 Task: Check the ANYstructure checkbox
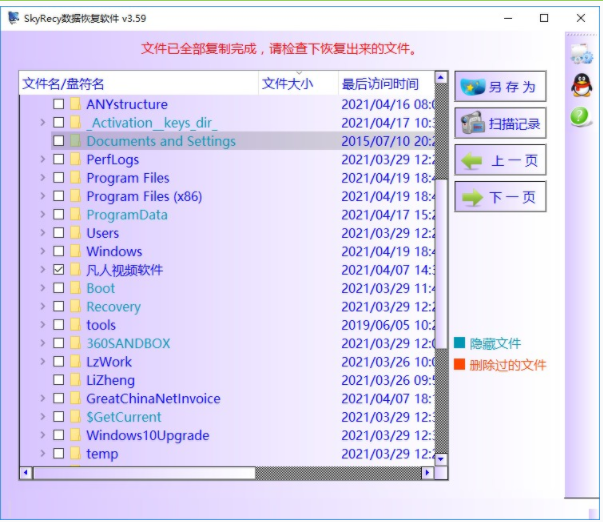(58, 104)
